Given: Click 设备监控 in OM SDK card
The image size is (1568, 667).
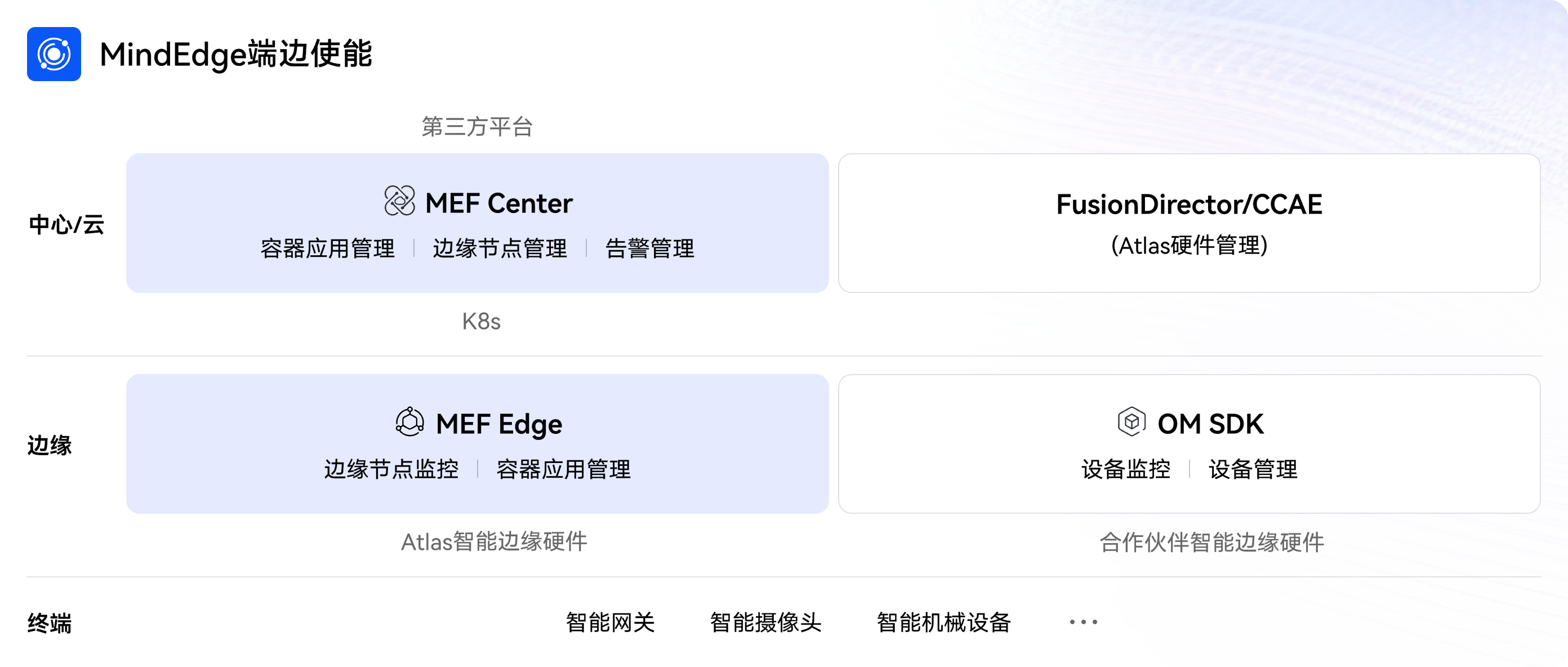Looking at the screenshot, I should pos(1125,469).
